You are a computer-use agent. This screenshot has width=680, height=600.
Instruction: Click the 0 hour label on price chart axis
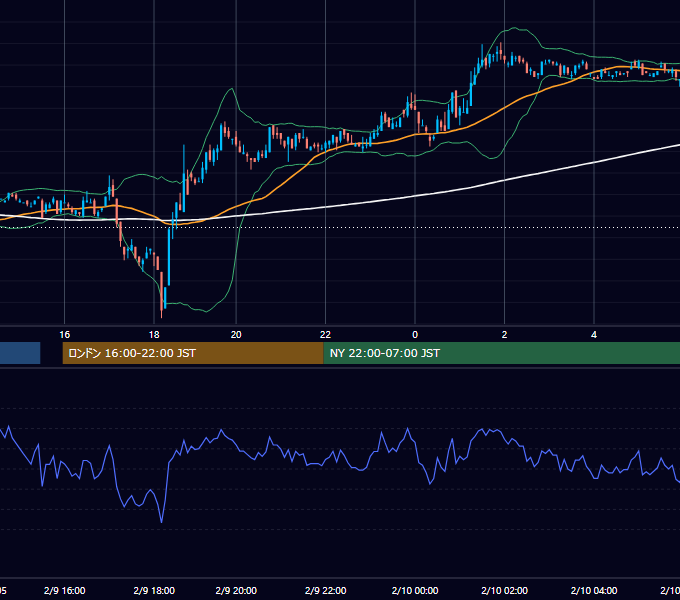(x=415, y=335)
